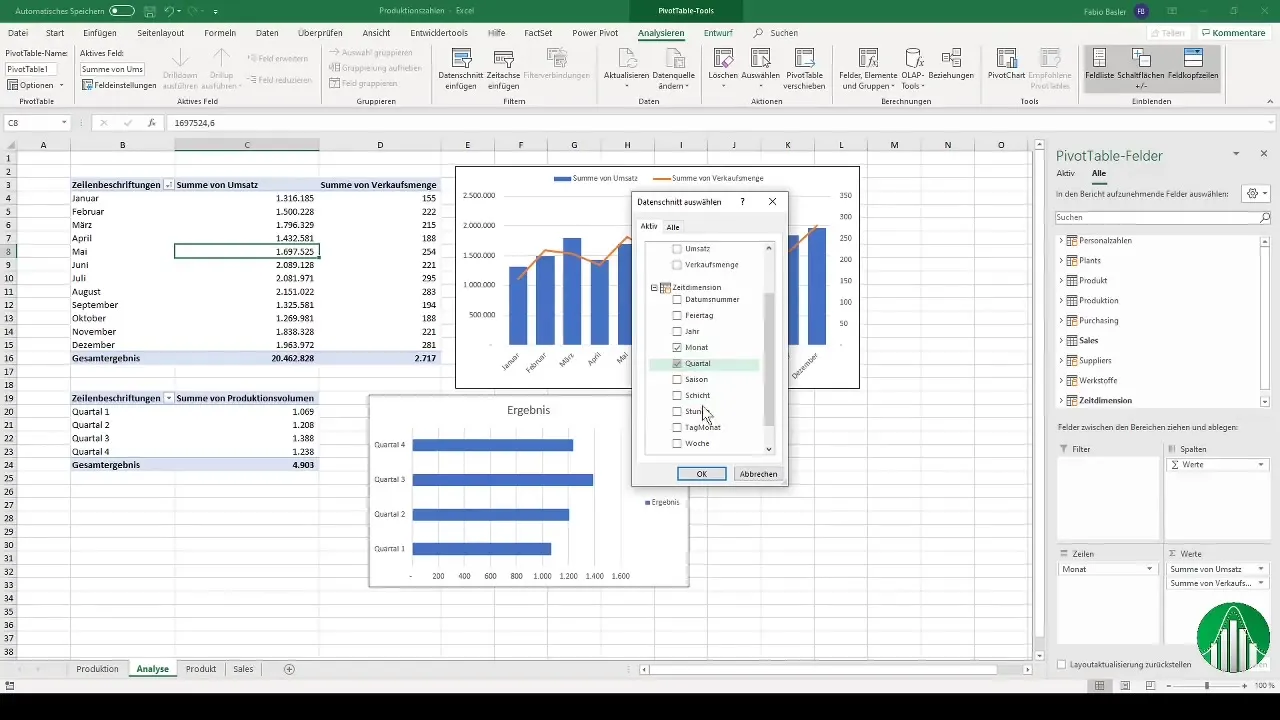Expand the Plants table
Viewport: 1280px width, 720px height.
[1061, 260]
